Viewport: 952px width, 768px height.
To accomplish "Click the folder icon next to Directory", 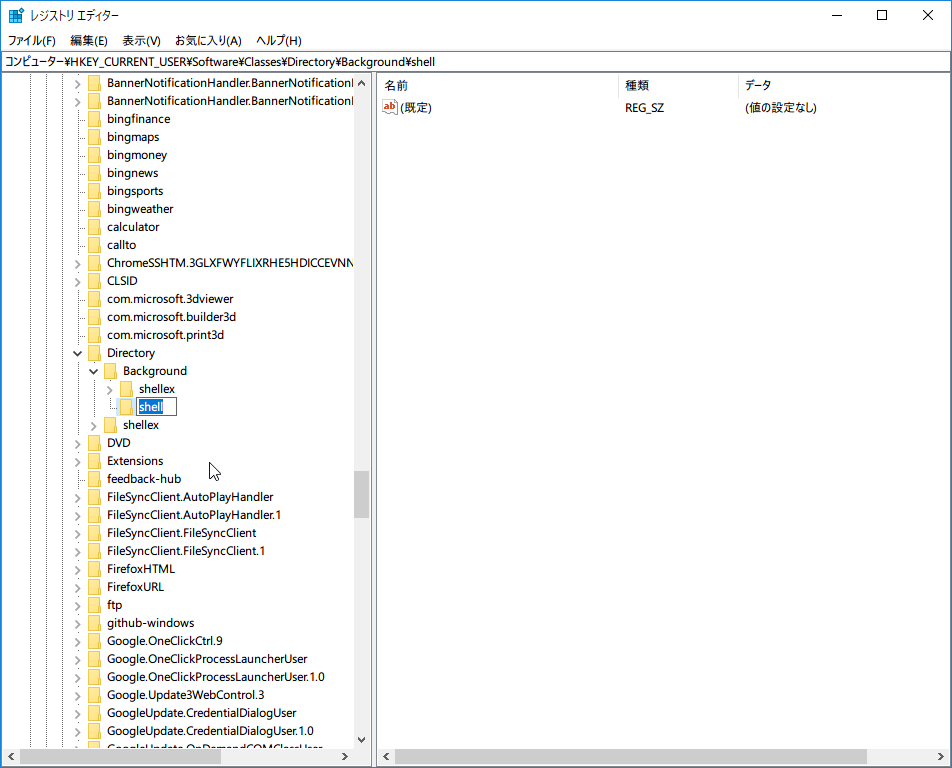I will coord(94,353).
